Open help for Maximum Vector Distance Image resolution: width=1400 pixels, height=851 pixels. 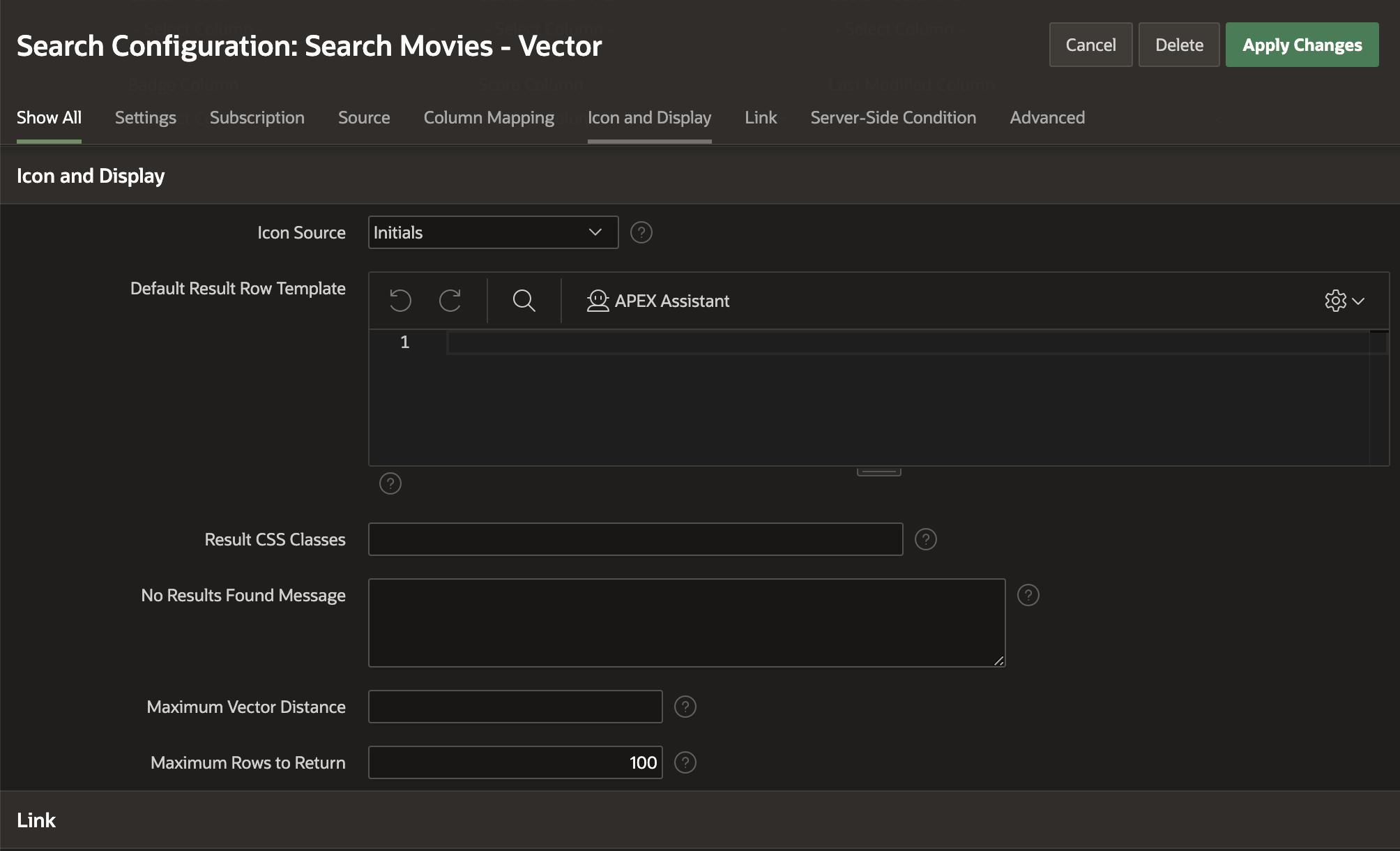(685, 707)
